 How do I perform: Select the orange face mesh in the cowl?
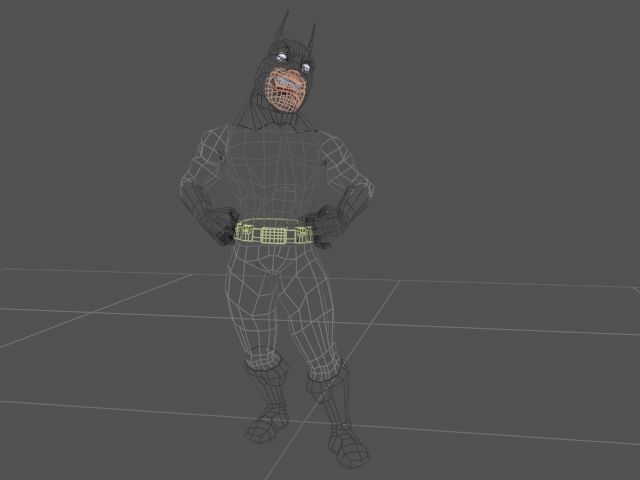(284, 91)
